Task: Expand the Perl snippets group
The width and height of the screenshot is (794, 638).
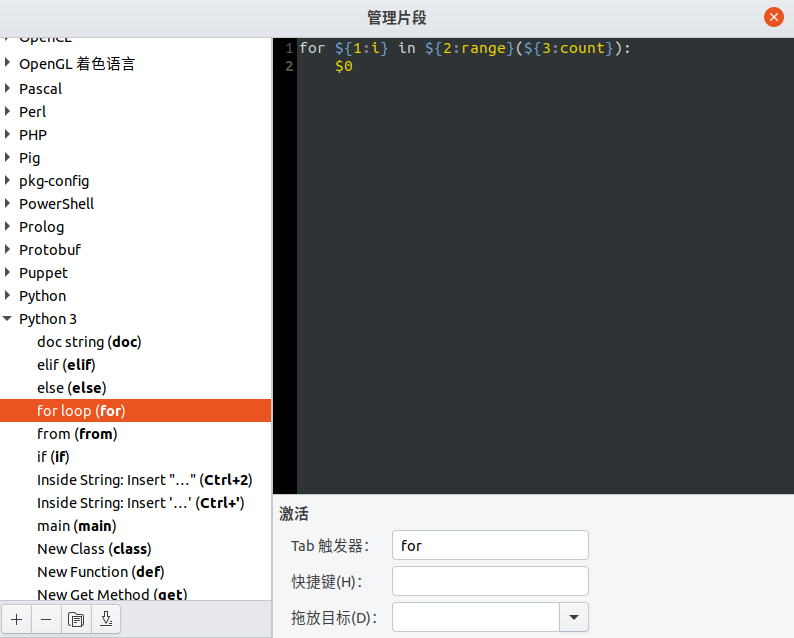Action: point(7,111)
